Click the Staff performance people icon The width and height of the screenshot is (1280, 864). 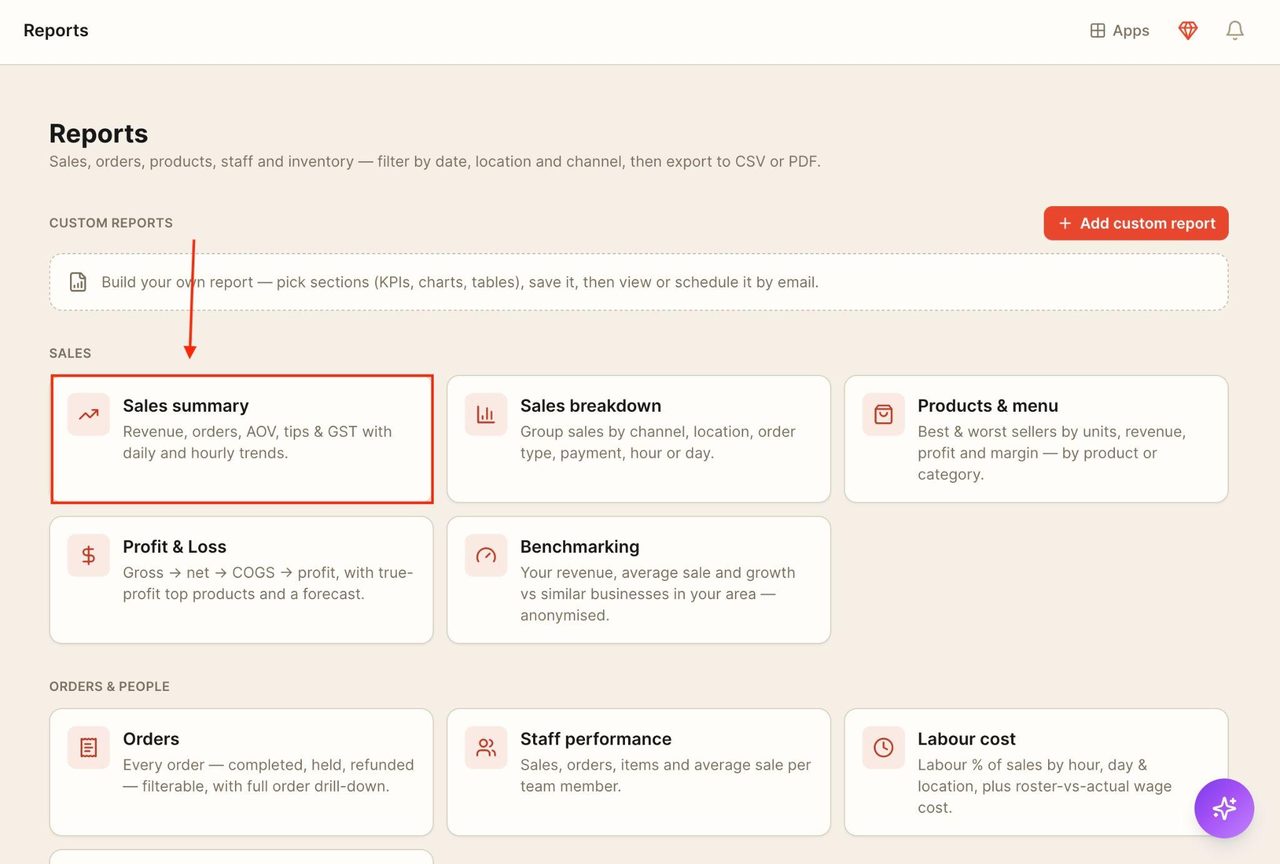[x=486, y=747]
